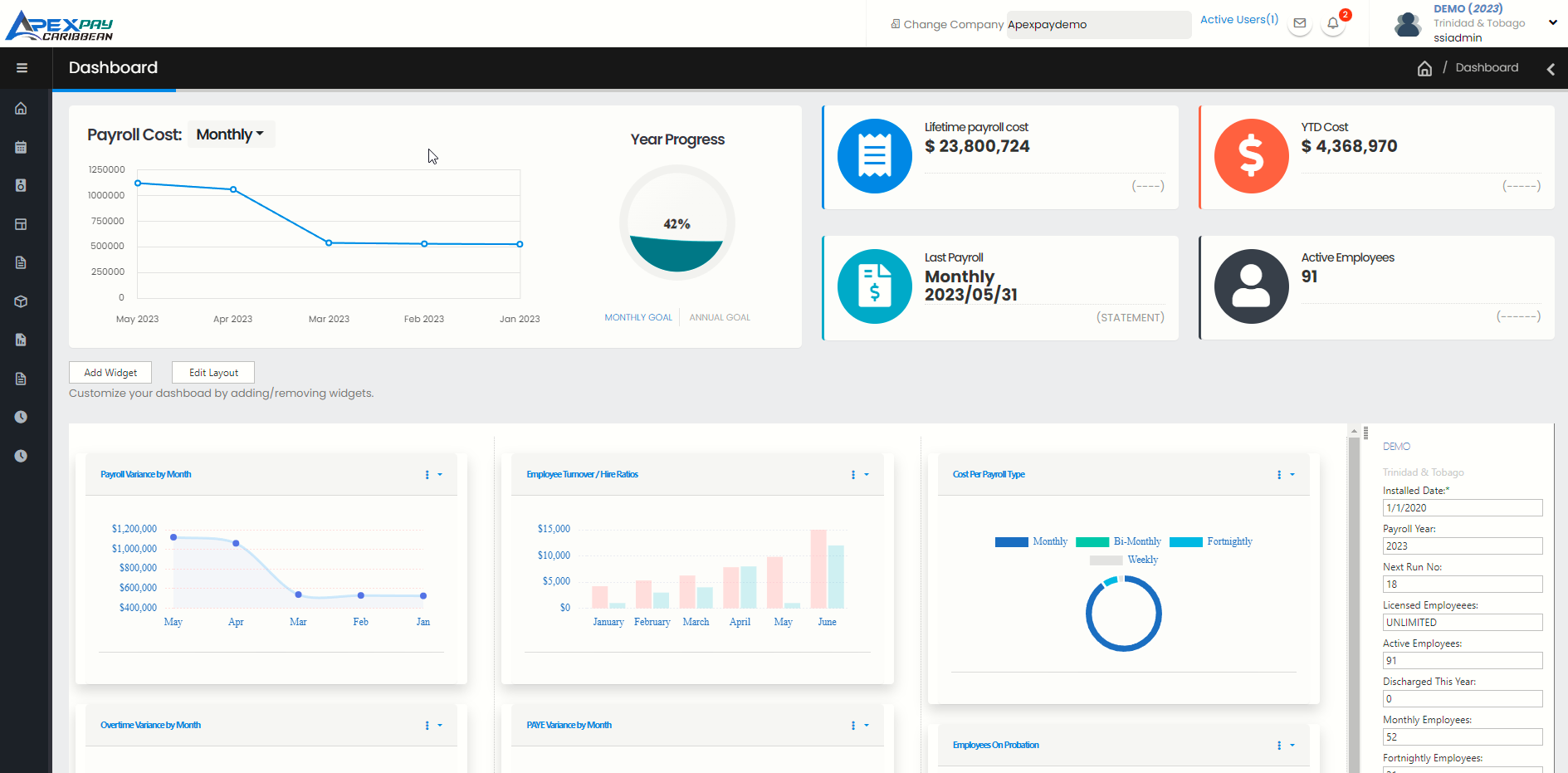Click the Lifetime payroll cost receipt icon
1568x773 pixels.
pos(875,156)
